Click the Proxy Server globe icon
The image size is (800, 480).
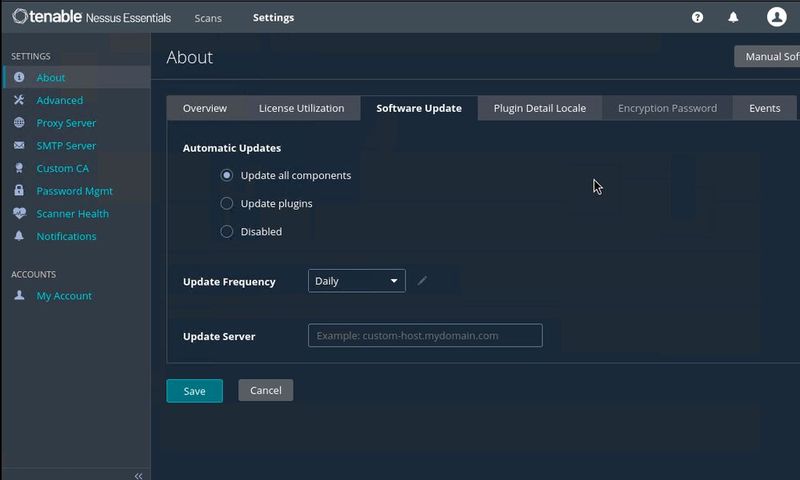[19, 122]
